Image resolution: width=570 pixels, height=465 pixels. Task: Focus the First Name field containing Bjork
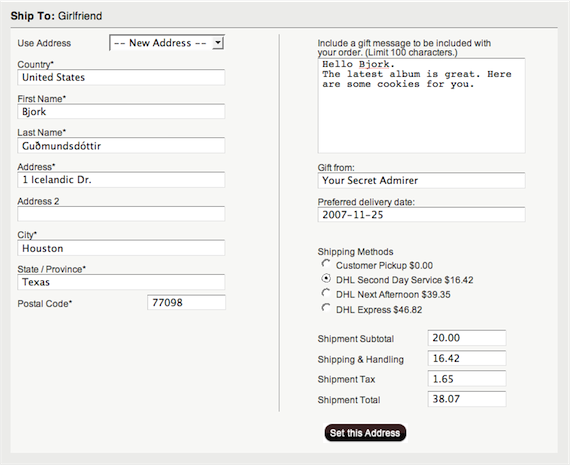[121, 112]
